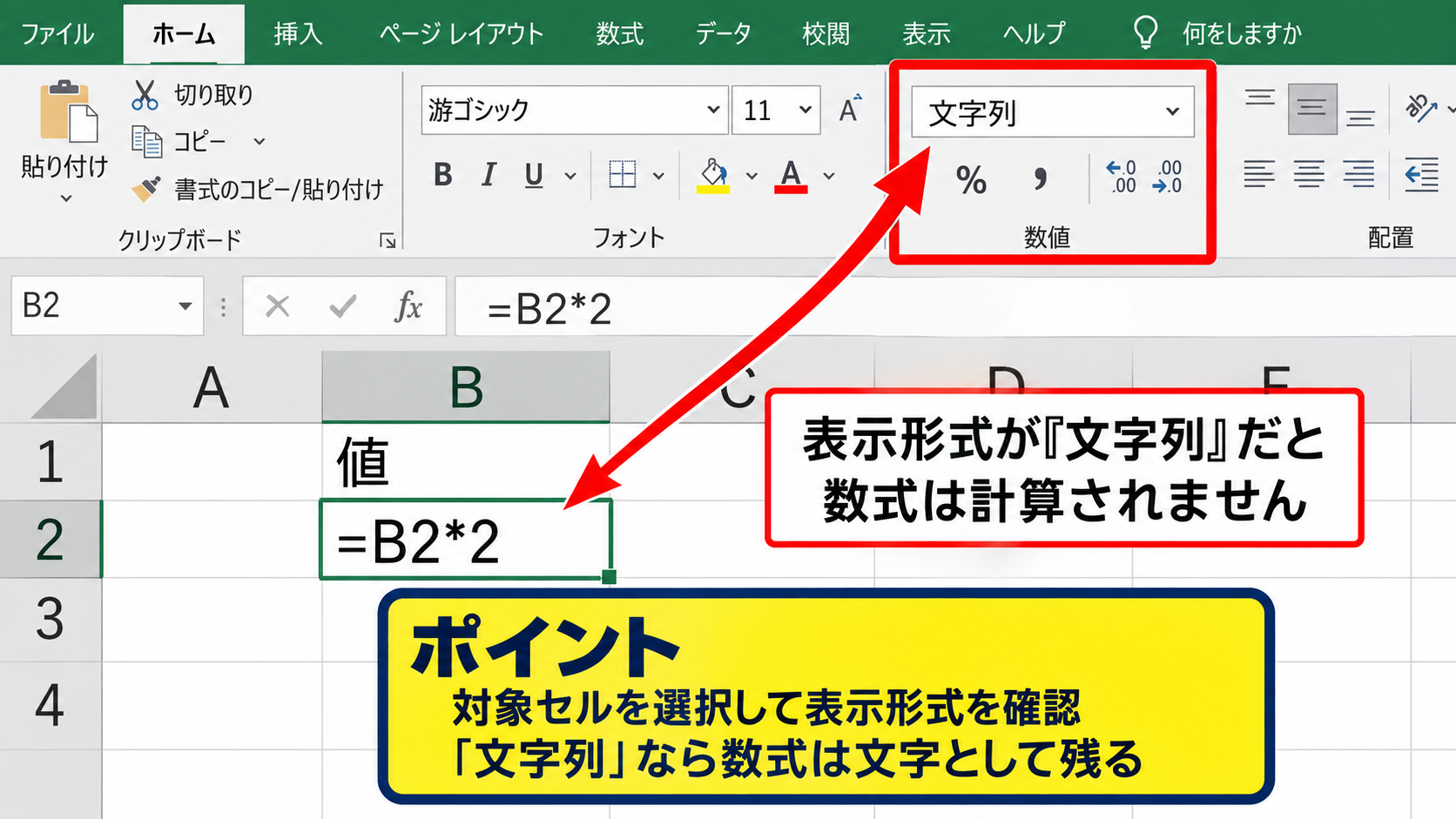Open the font size 11 dropdown
The image size is (1456, 819).
point(806,110)
